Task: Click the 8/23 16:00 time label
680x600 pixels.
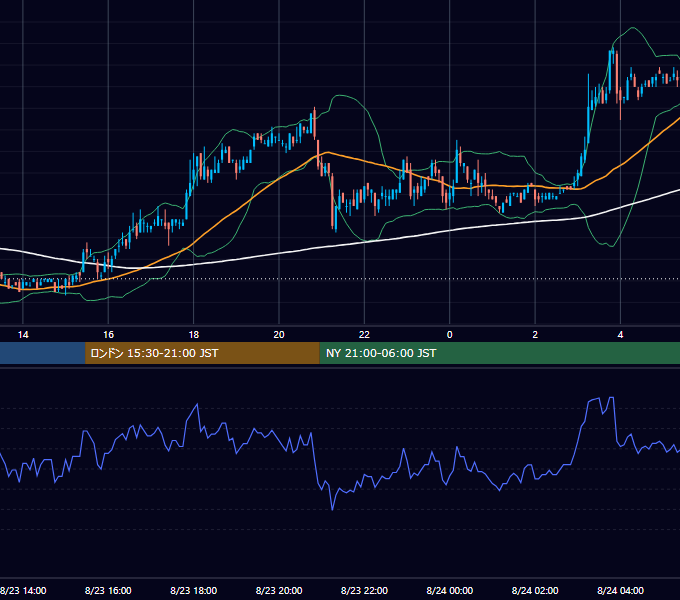Action: 108,590
